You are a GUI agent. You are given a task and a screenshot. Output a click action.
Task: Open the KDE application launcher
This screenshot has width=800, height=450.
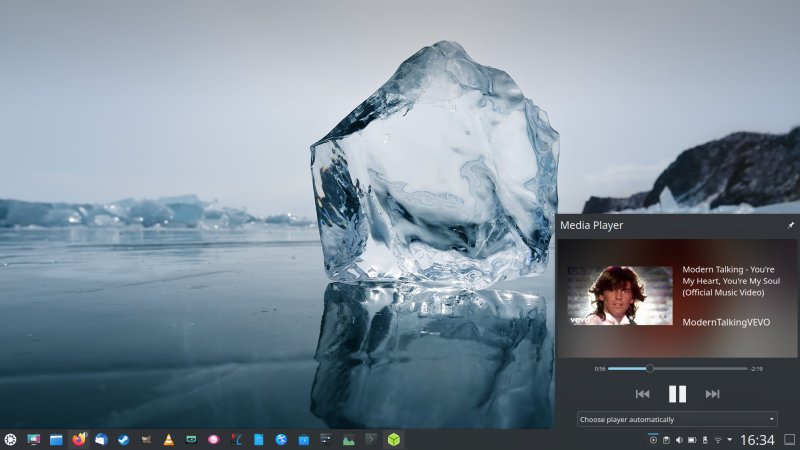10,439
